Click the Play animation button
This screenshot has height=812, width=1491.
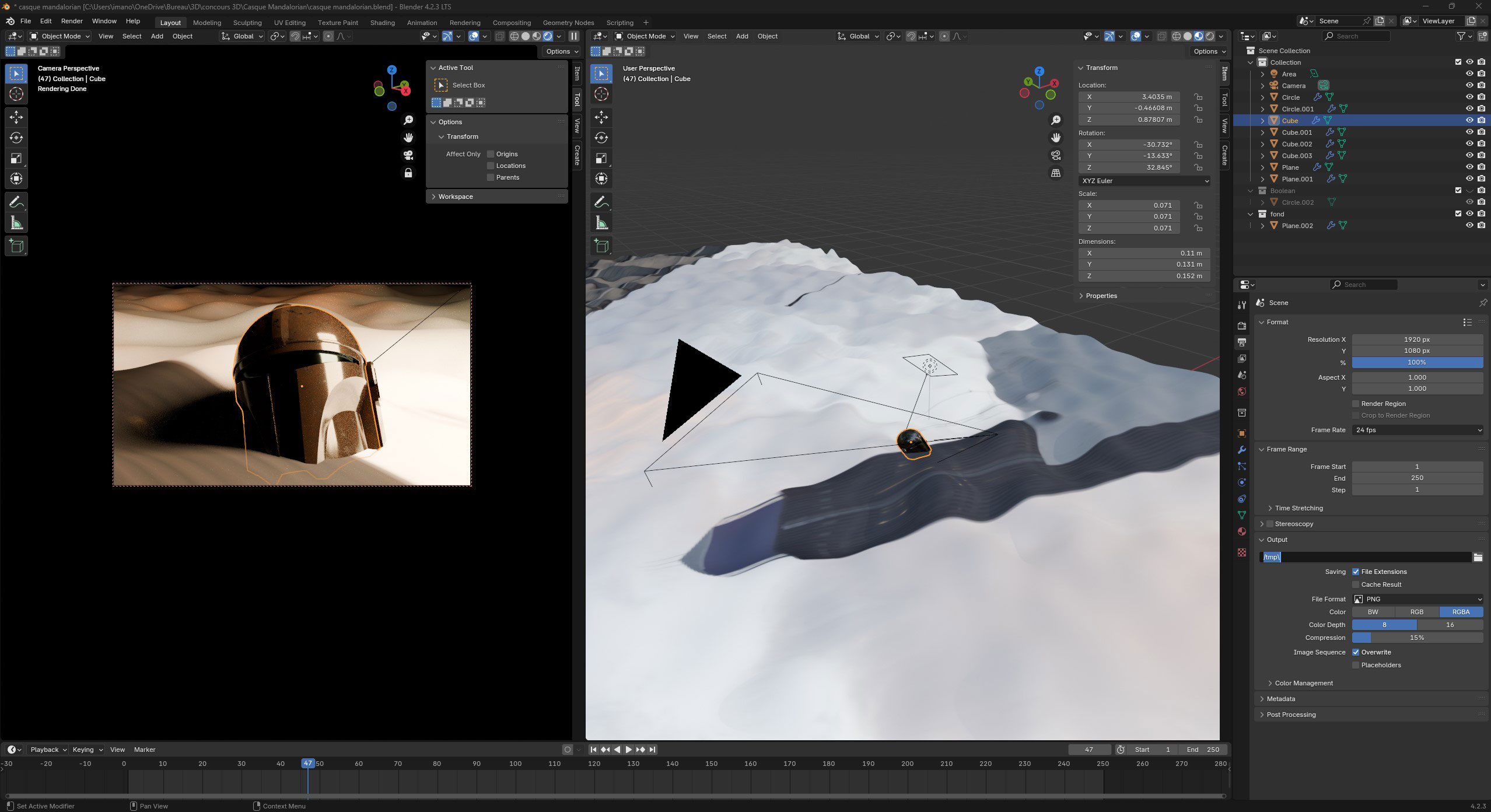pyautogui.click(x=628, y=750)
